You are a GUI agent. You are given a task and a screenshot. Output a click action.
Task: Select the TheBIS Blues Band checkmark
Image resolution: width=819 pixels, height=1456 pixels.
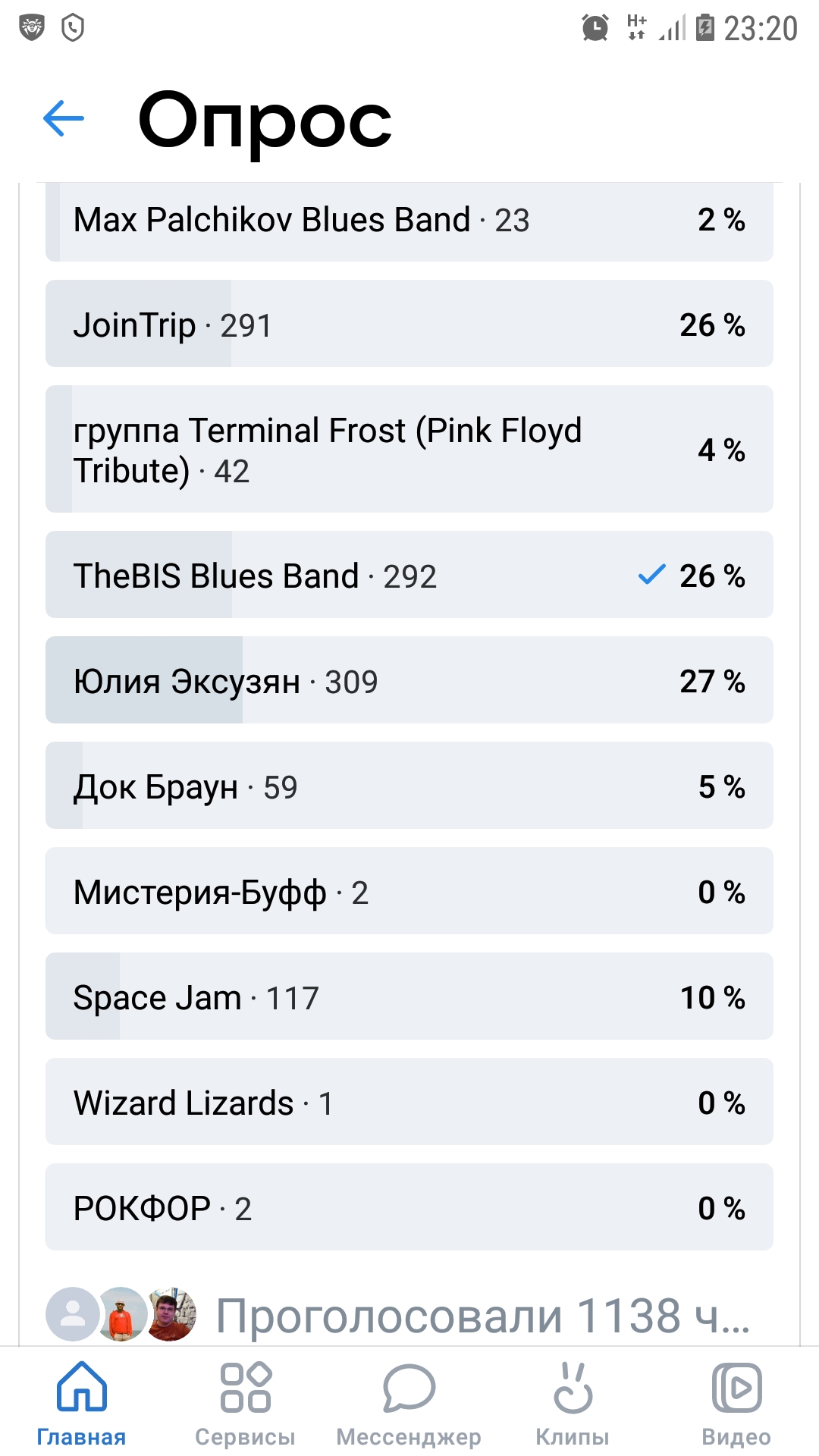[651, 575]
